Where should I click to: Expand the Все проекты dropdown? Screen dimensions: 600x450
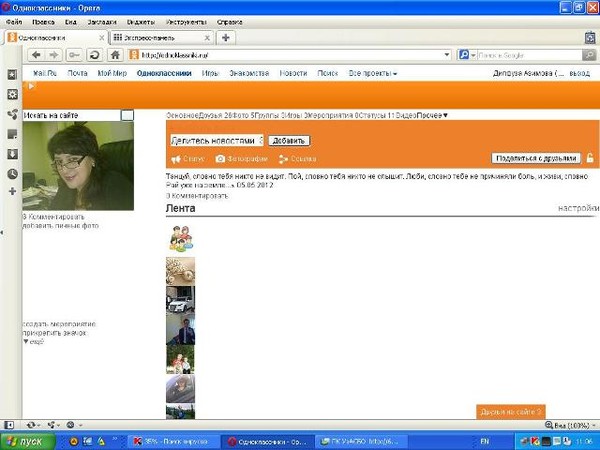[x=372, y=73]
